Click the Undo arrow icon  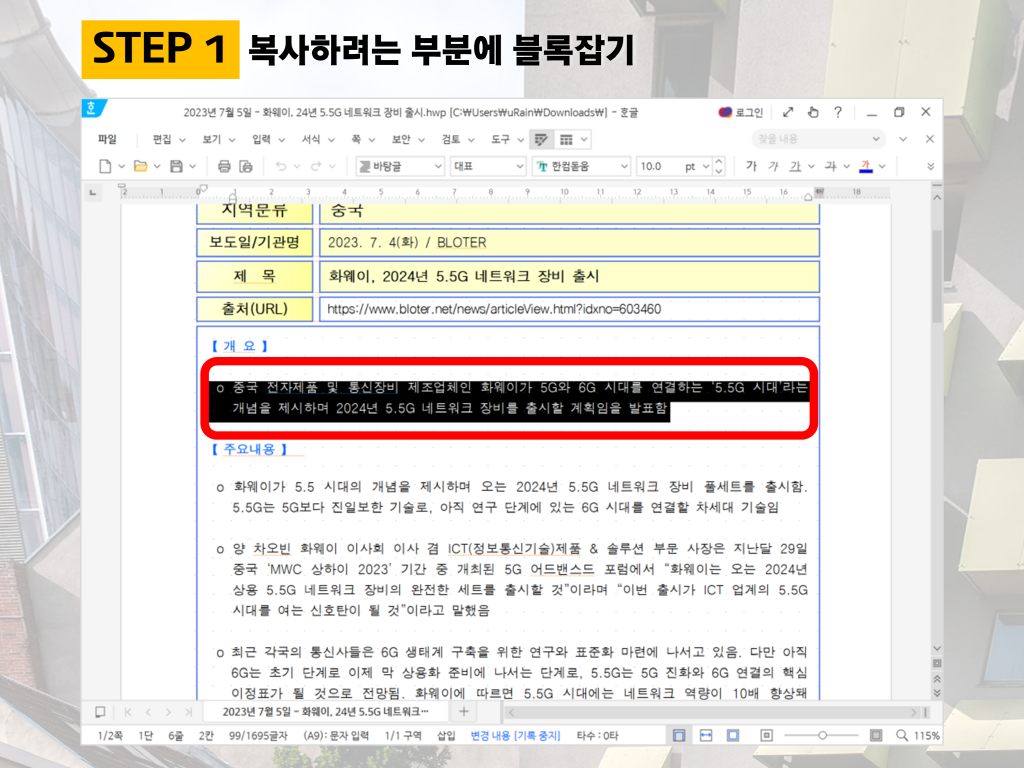coord(281,167)
